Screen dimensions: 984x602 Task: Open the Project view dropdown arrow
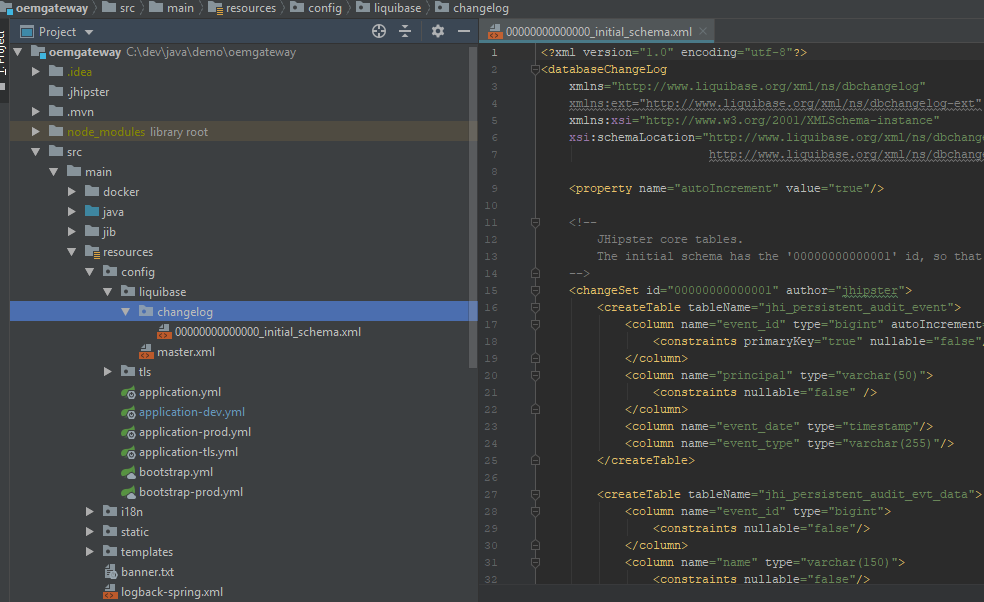coord(89,32)
